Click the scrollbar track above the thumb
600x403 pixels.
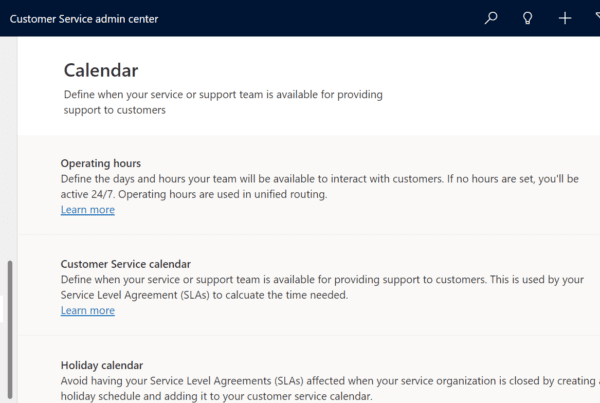pyautogui.click(x=10, y=150)
